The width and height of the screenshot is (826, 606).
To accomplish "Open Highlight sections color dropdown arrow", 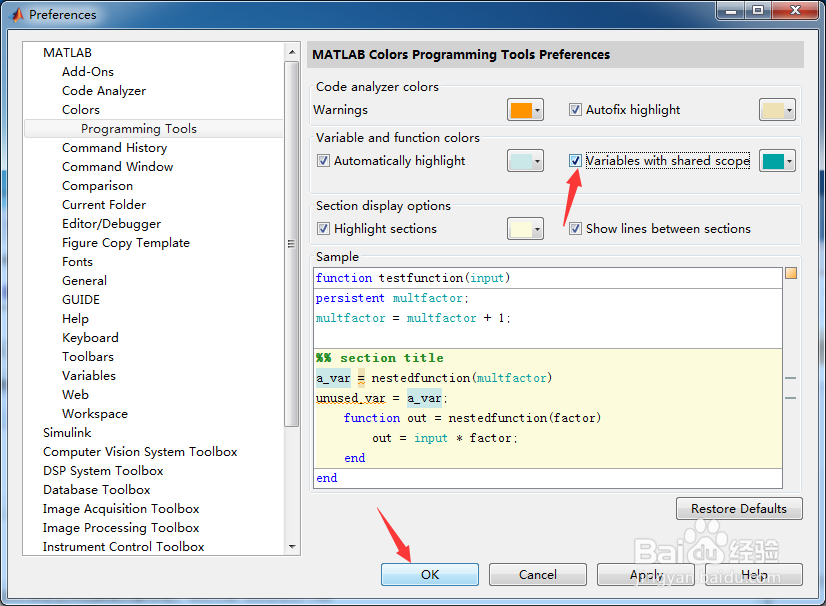I will click(537, 229).
